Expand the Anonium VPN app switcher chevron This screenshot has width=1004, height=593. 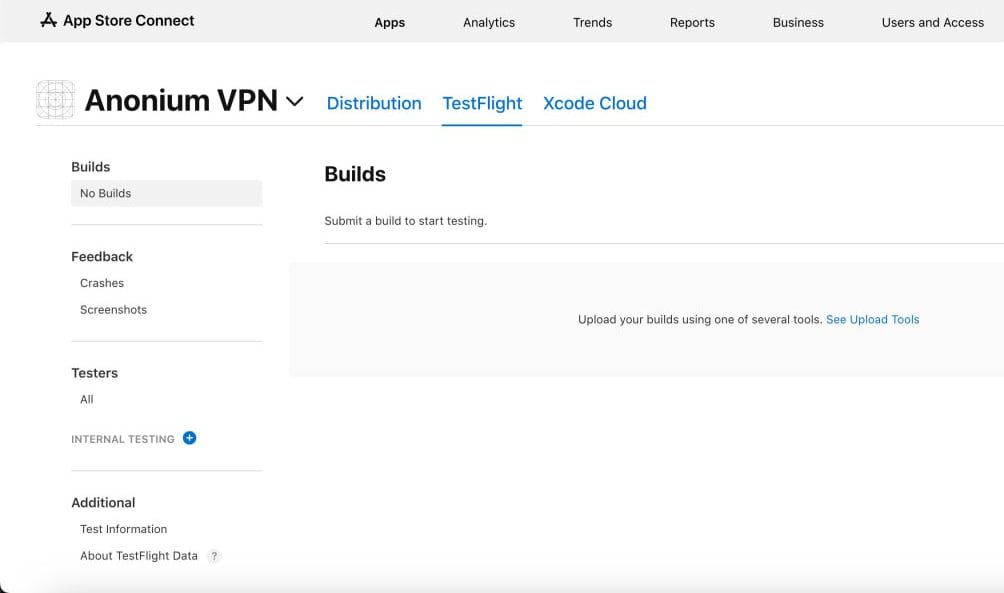[x=295, y=101]
